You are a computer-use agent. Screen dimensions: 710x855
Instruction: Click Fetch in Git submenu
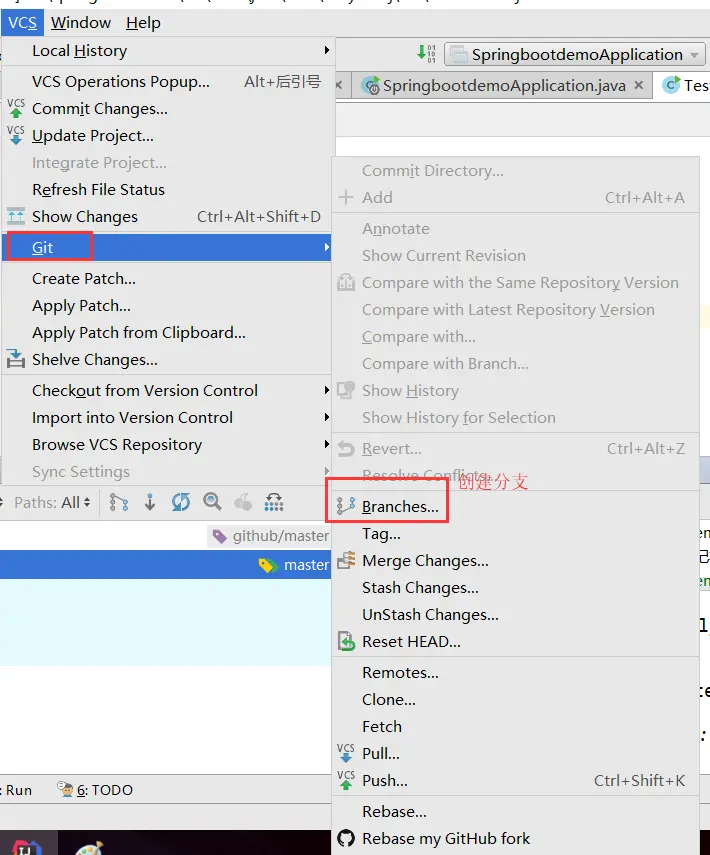click(x=515, y=727)
